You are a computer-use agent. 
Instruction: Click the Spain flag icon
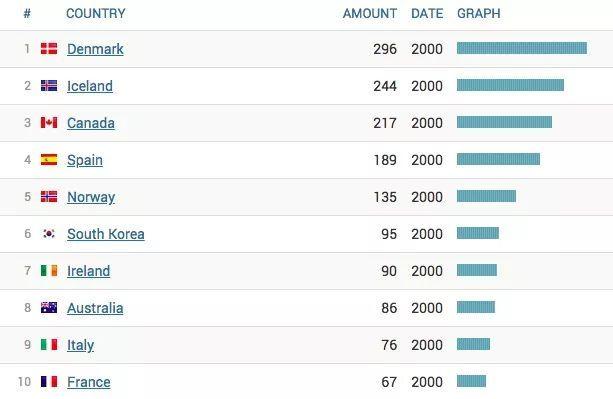[49, 159]
